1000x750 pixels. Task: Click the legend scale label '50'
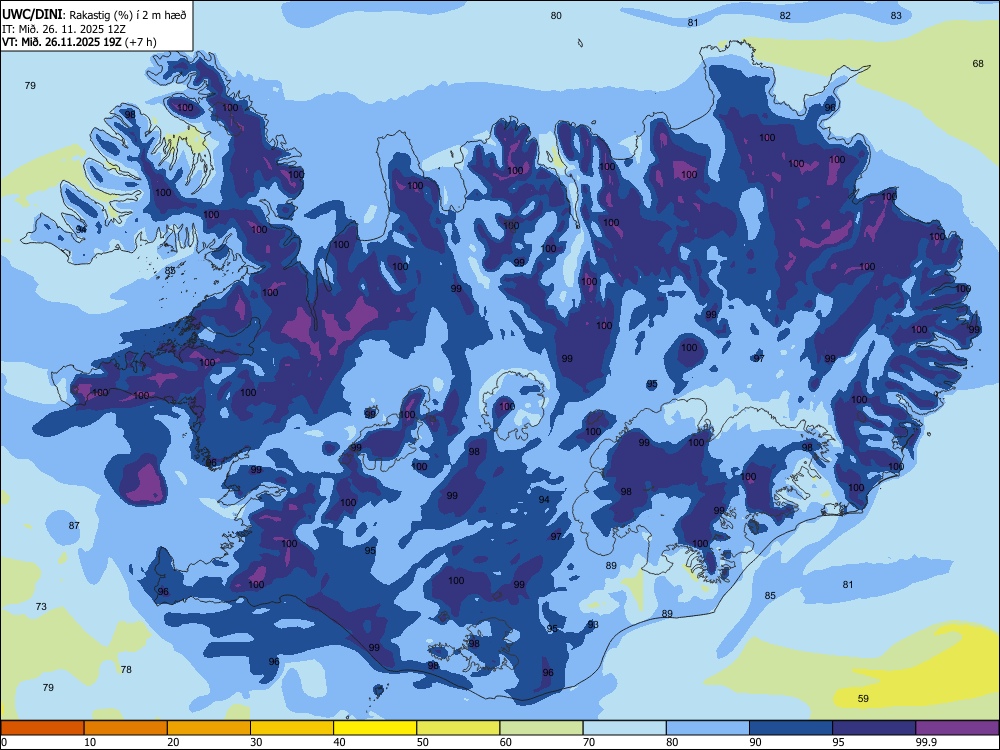pyautogui.click(x=422, y=742)
